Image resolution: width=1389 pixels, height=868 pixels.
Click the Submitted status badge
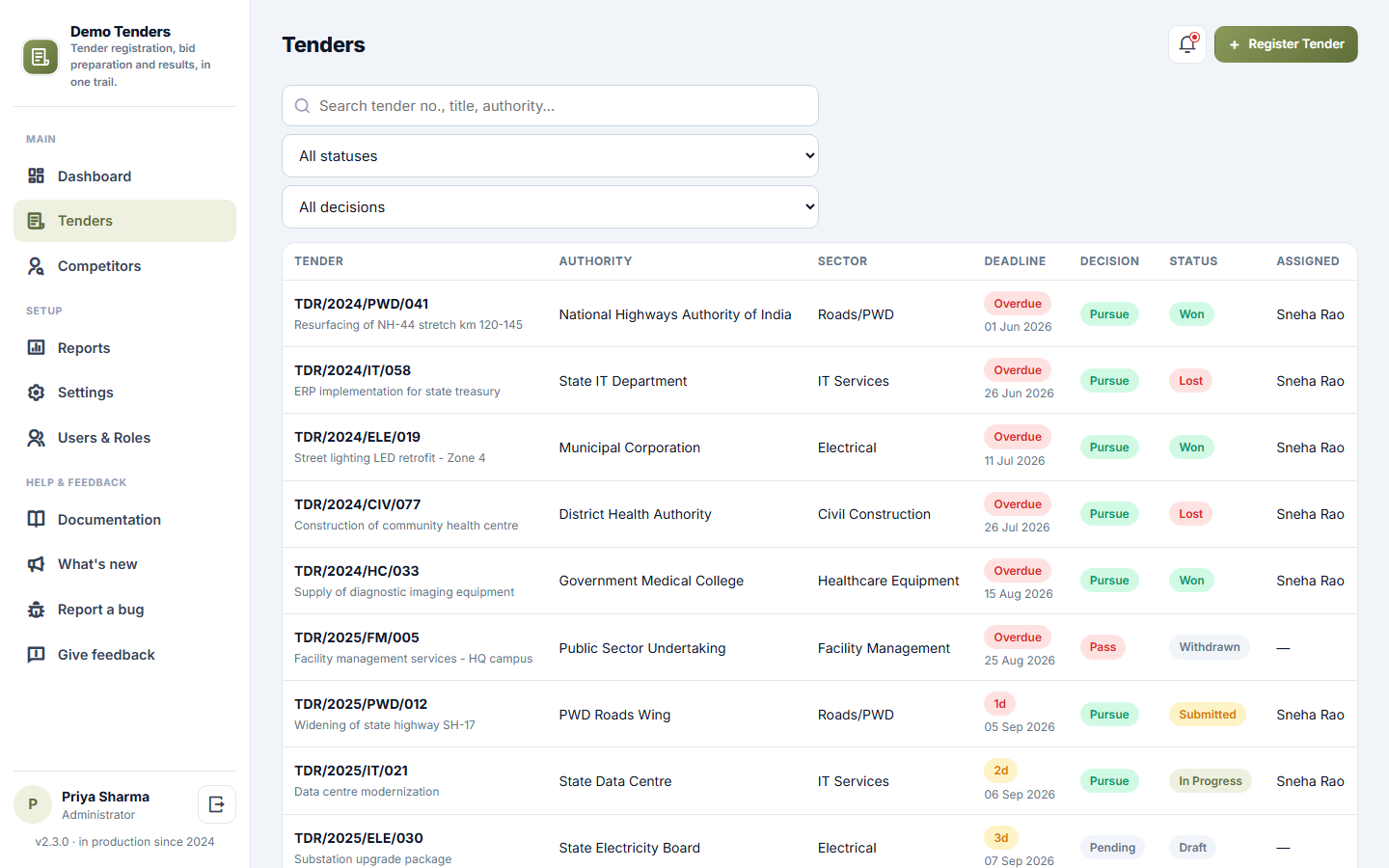coord(1208,715)
